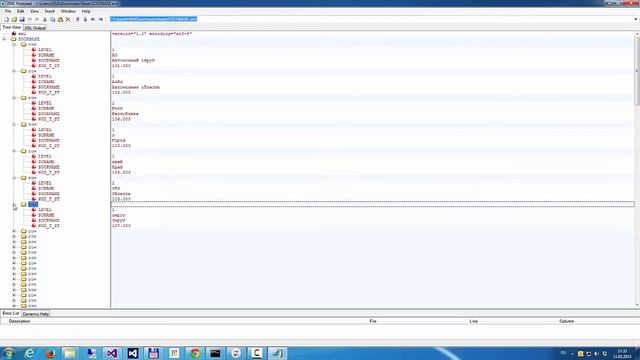This screenshot has width=640, height=360.
Task: Collapse the highlighted row node
Action: 14,204
